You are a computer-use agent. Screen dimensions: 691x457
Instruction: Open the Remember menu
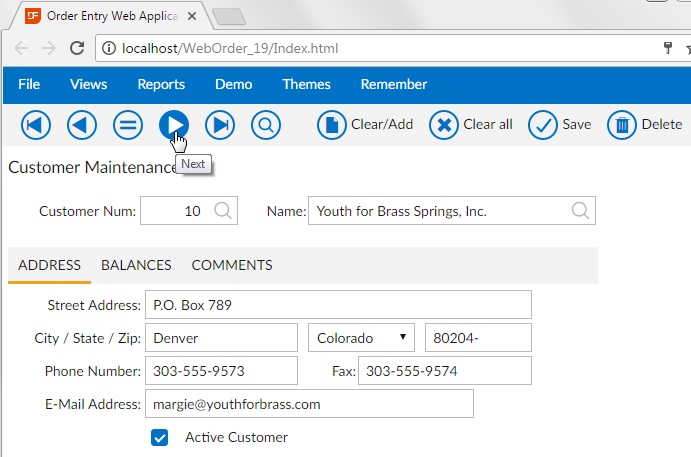(x=394, y=84)
